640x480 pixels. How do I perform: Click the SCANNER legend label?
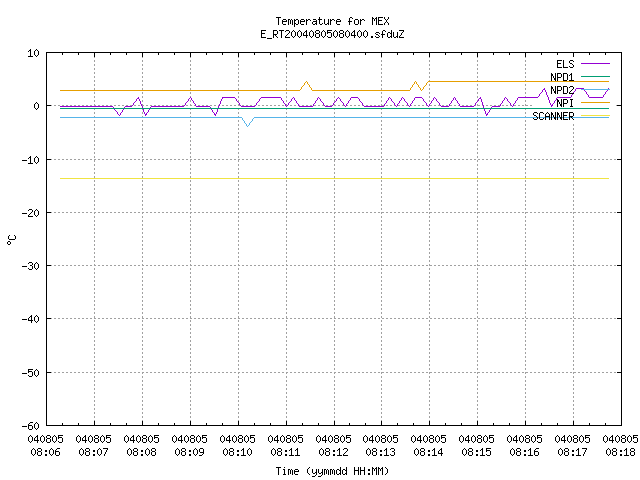click(553, 116)
